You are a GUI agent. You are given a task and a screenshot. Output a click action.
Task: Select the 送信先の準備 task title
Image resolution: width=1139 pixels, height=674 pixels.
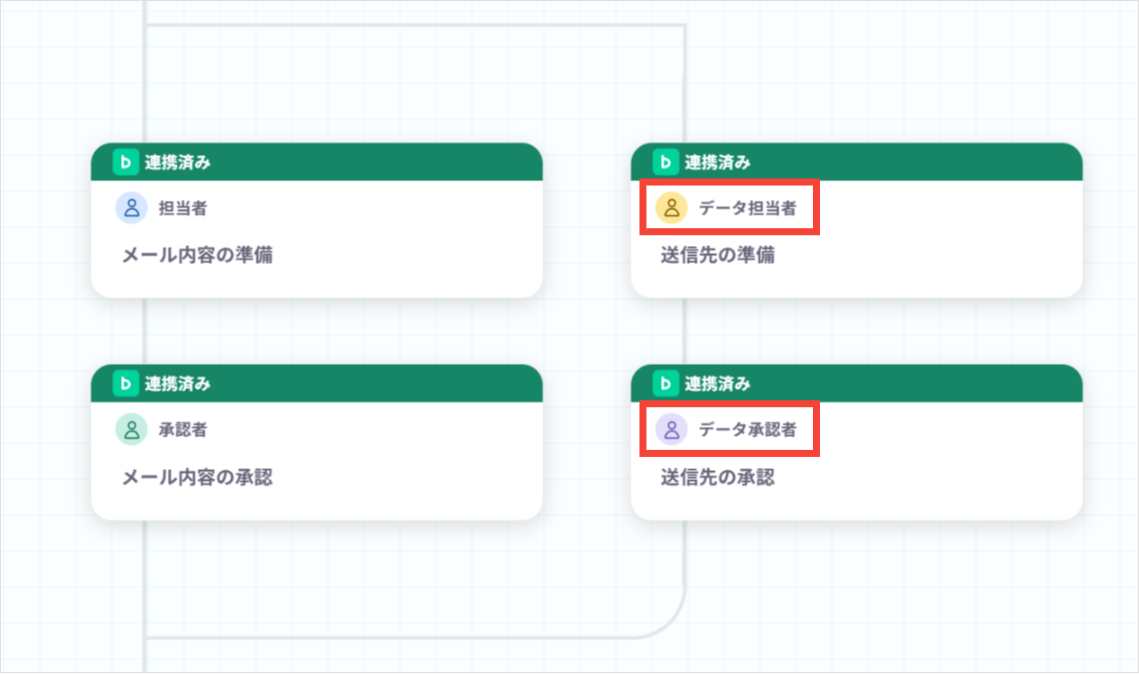[x=718, y=255]
